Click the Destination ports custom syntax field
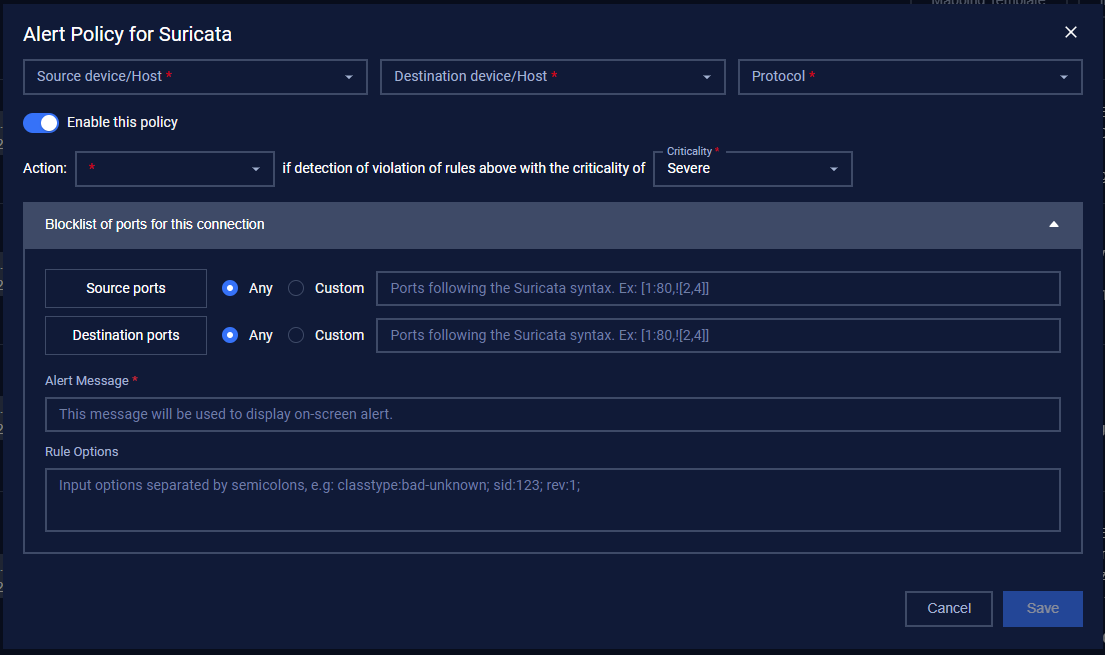The width and height of the screenshot is (1105, 655). 718,336
